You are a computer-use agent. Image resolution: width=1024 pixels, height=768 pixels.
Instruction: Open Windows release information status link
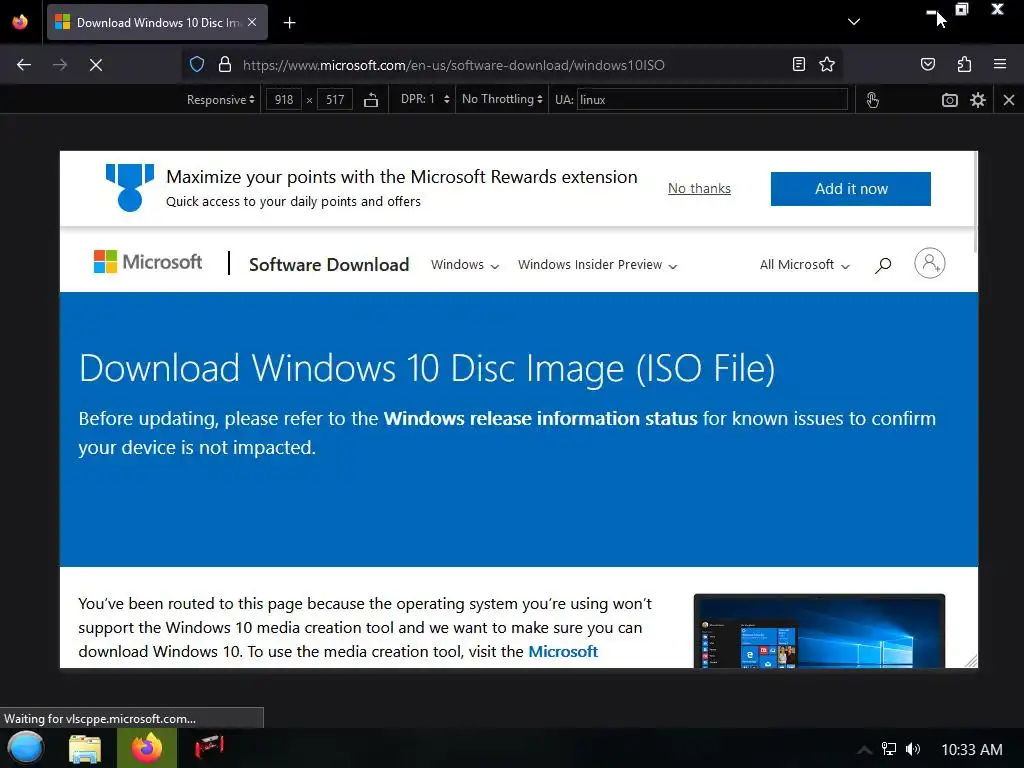click(x=540, y=418)
